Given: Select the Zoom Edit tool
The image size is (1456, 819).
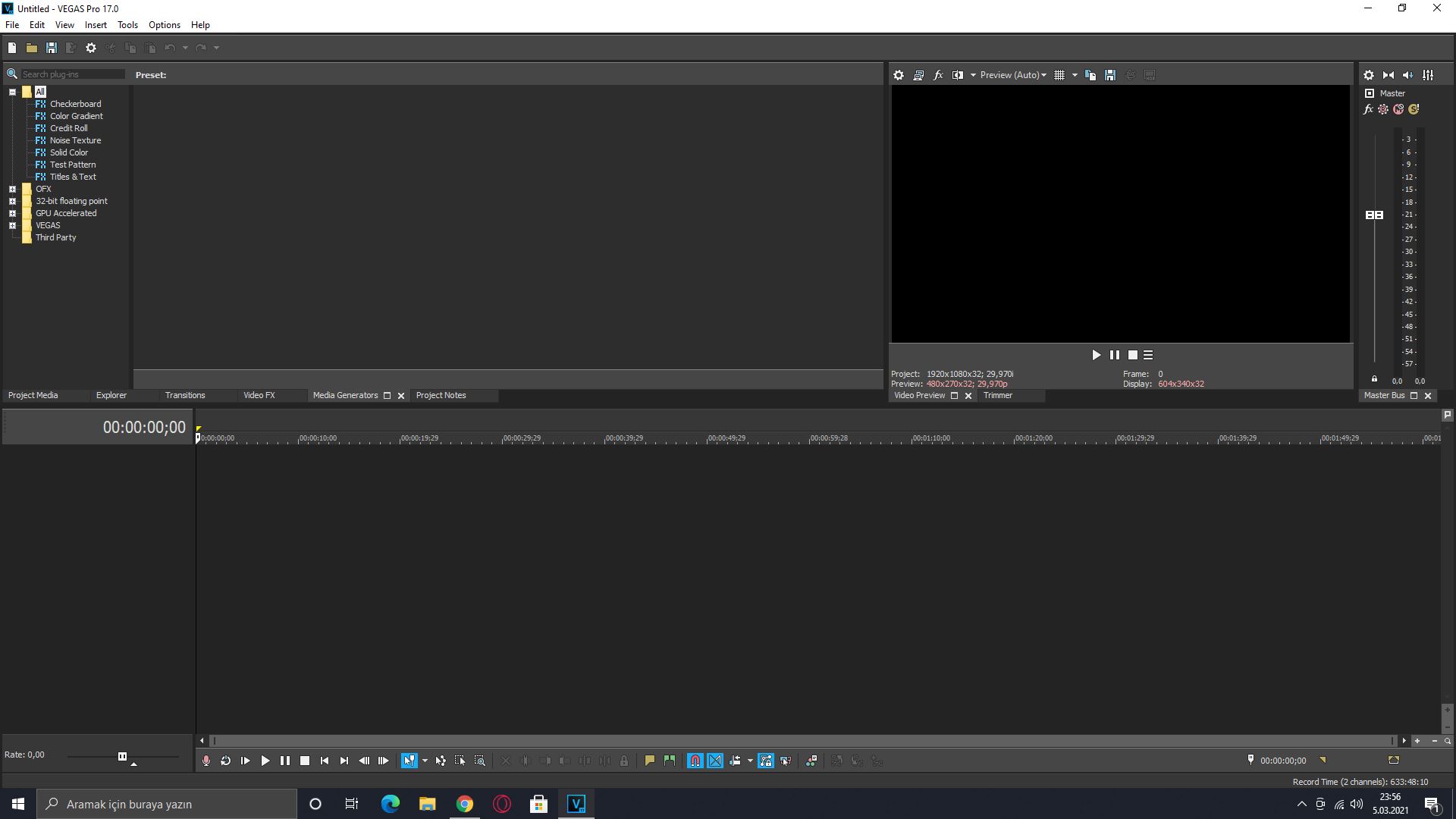Looking at the screenshot, I should tap(480, 761).
